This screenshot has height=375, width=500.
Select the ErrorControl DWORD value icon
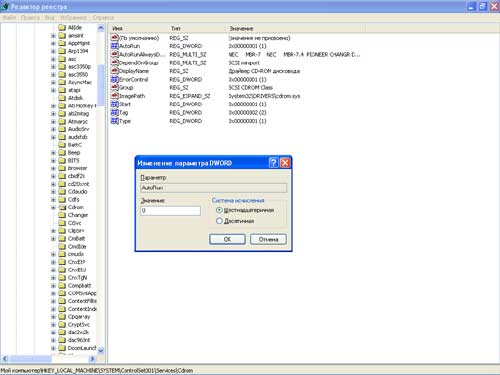coord(115,79)
